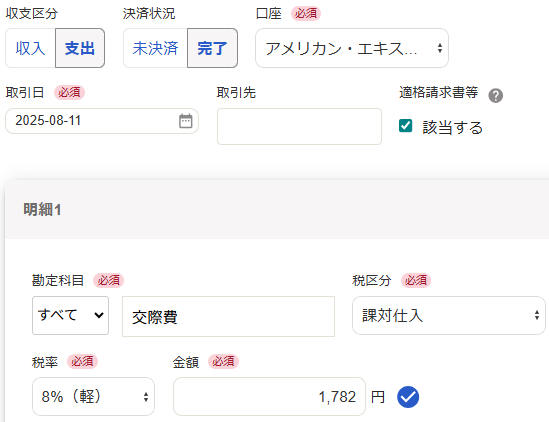549x422 pixels.
Task: Open the 8%（軽） tax rate dropdown
Action: (93, 396)
